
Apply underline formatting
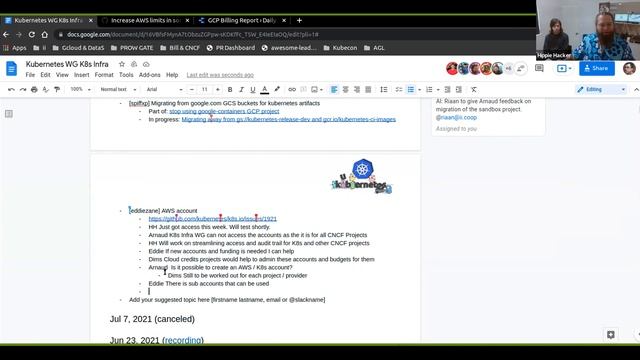tap(253, 89)
